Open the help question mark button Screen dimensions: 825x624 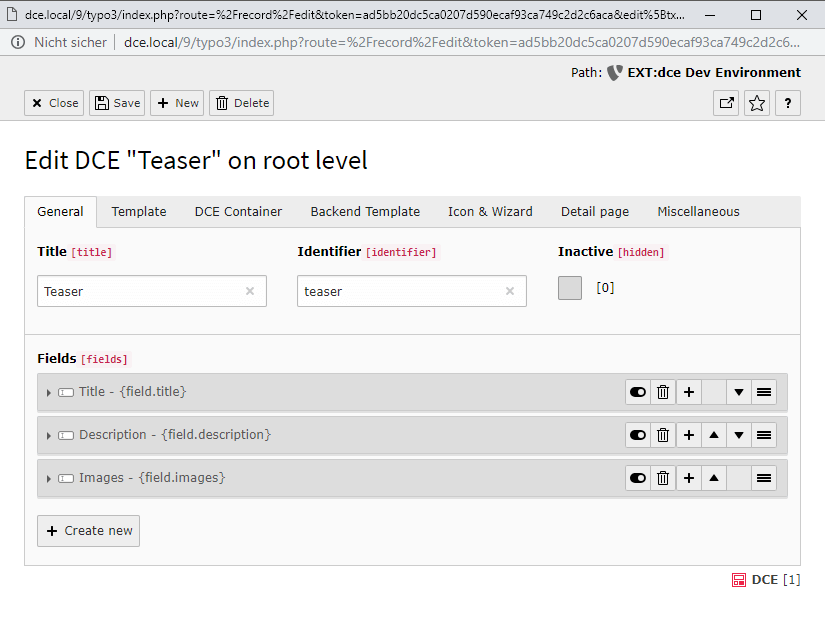pyautogui.click(x=788, y=103)
